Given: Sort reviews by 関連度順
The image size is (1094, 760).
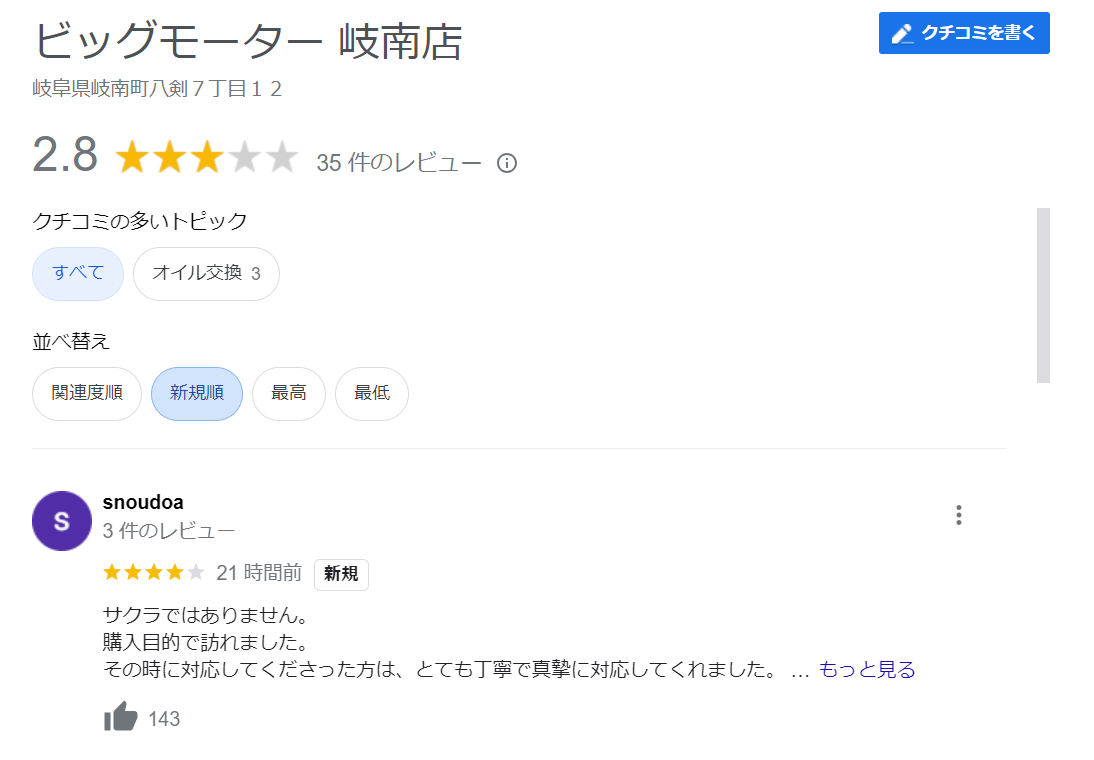Looking at the screenshot, I should coord(87,394).
